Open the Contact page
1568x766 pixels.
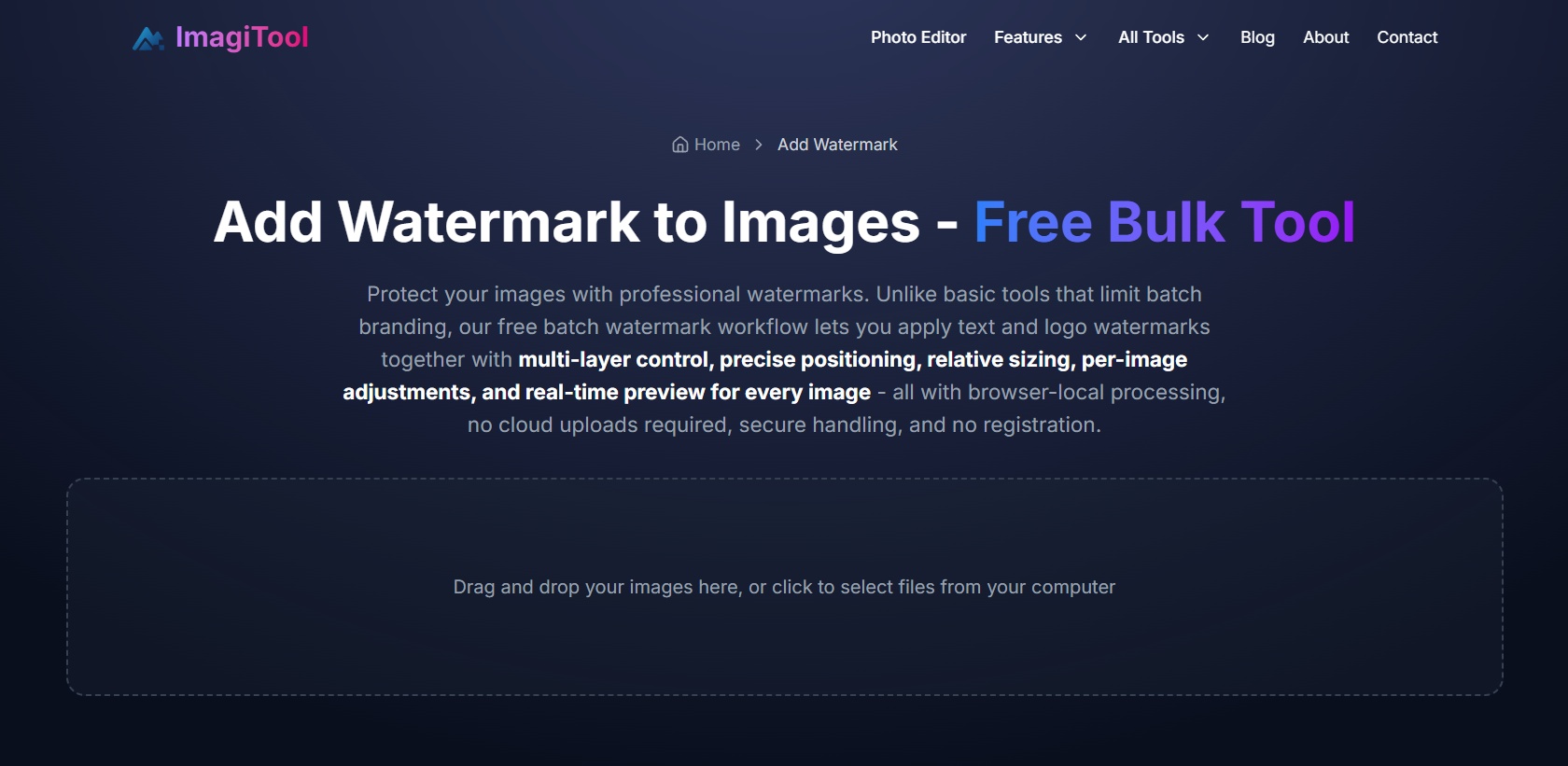(x=1407, y=37)
